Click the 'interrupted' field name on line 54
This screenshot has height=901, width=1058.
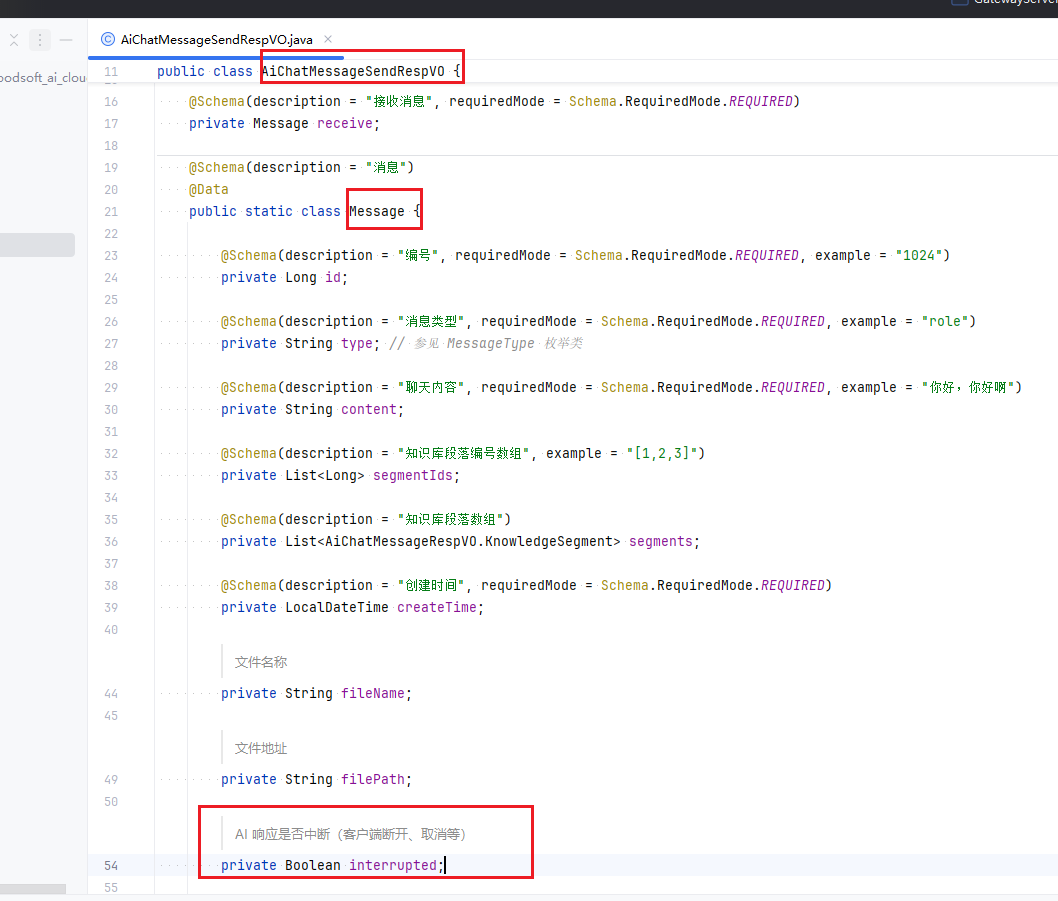393,865
